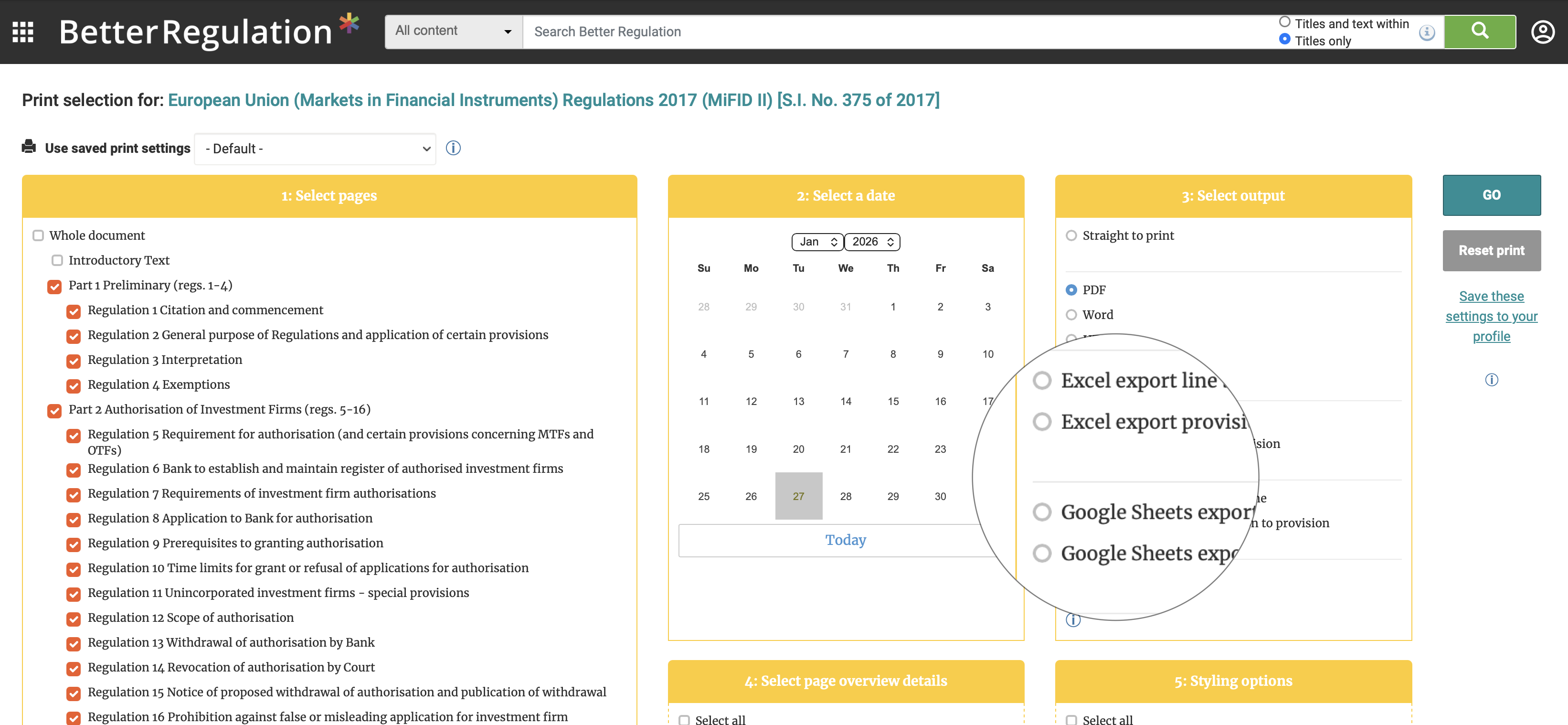Screen dimensions: 1568x725
Task: Click the info icon inside the Select output panel
Action: coord(1073,620)
